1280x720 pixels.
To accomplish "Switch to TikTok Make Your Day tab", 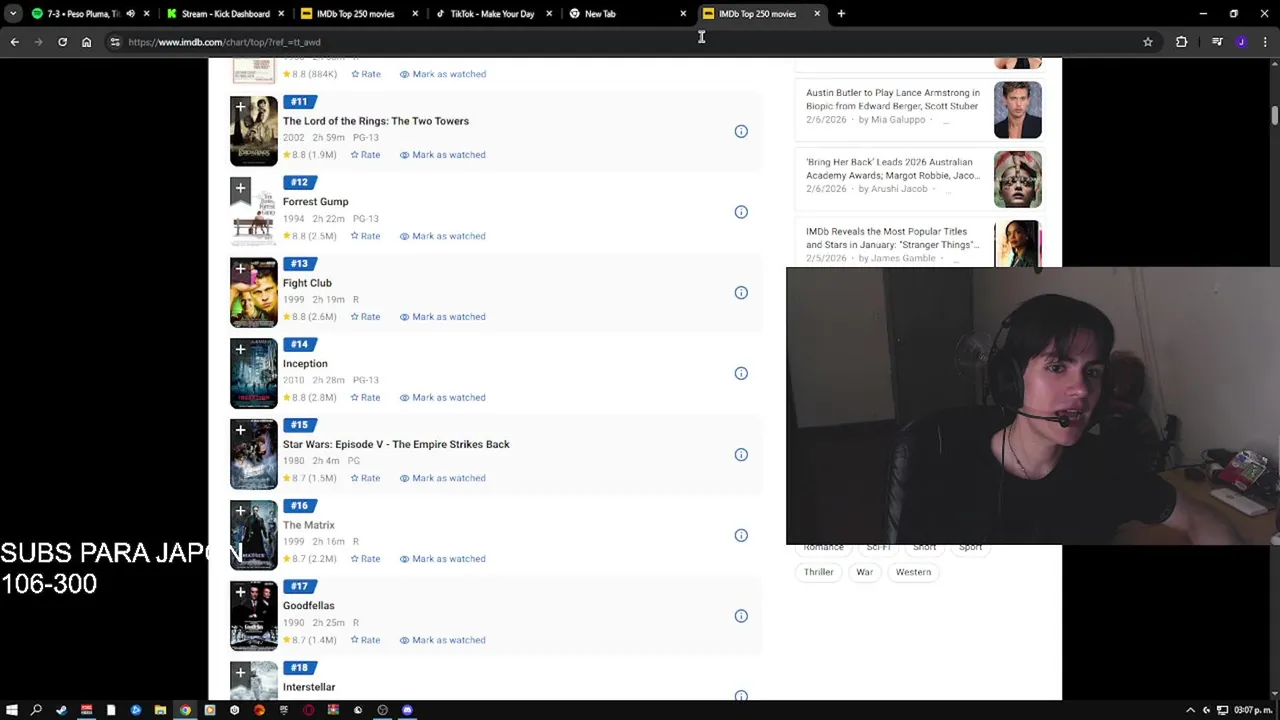I will click(492, 14).
